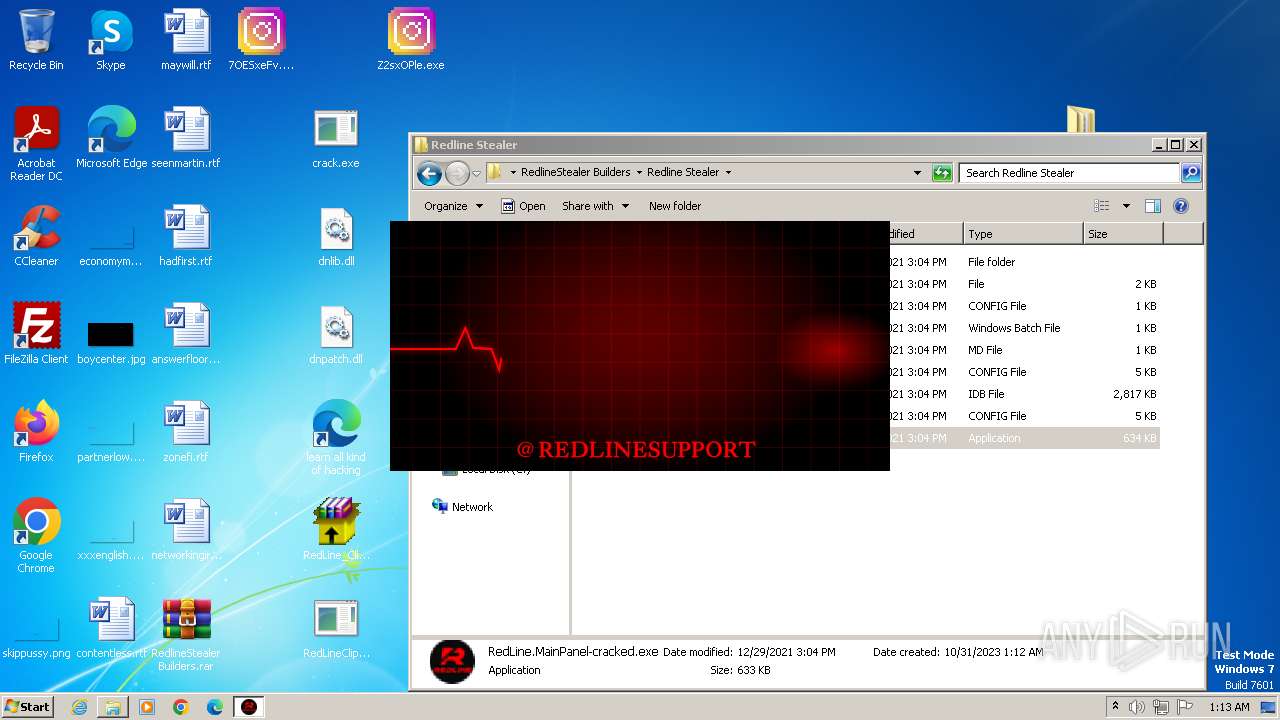Go back with the Explorer Back arrow
1280x720 pixels.
pyautogui.click(x=430, y=173)
